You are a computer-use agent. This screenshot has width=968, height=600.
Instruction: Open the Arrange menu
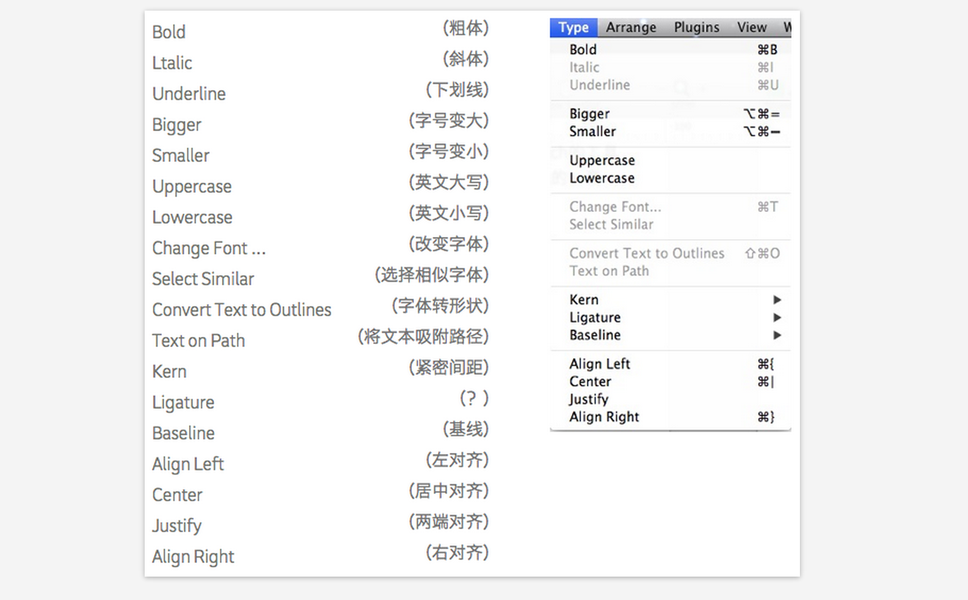click(x=631, y=28)
